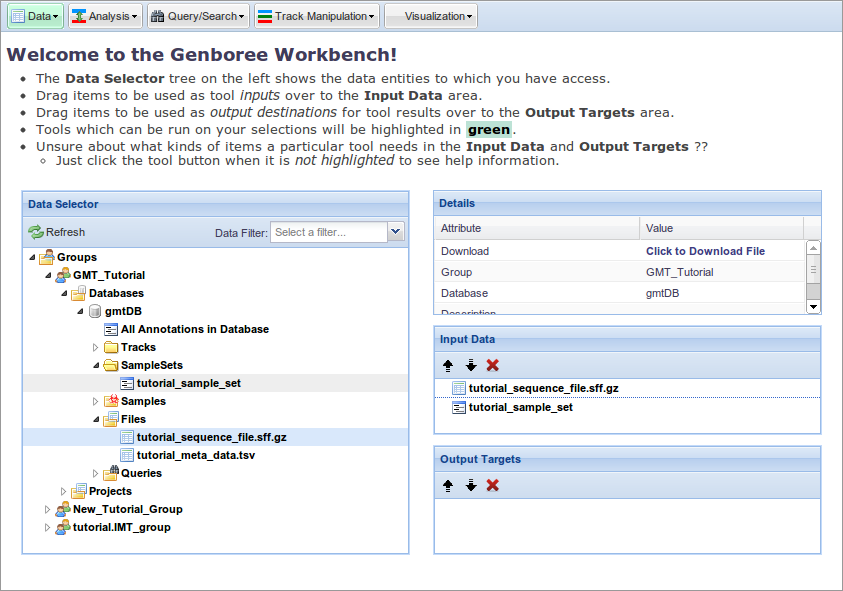Click the Projects folder icon

point(79,491)
